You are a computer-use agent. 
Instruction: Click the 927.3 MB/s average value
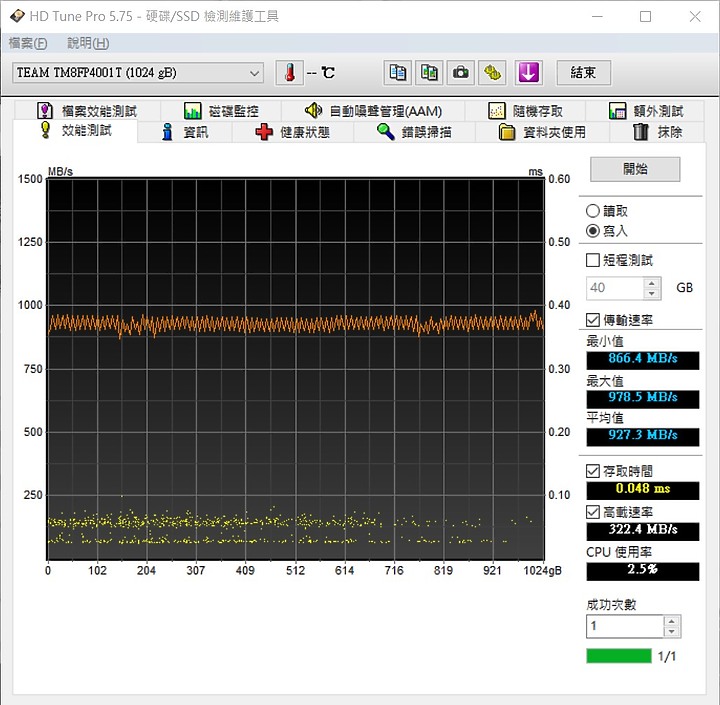coord(642,435)
